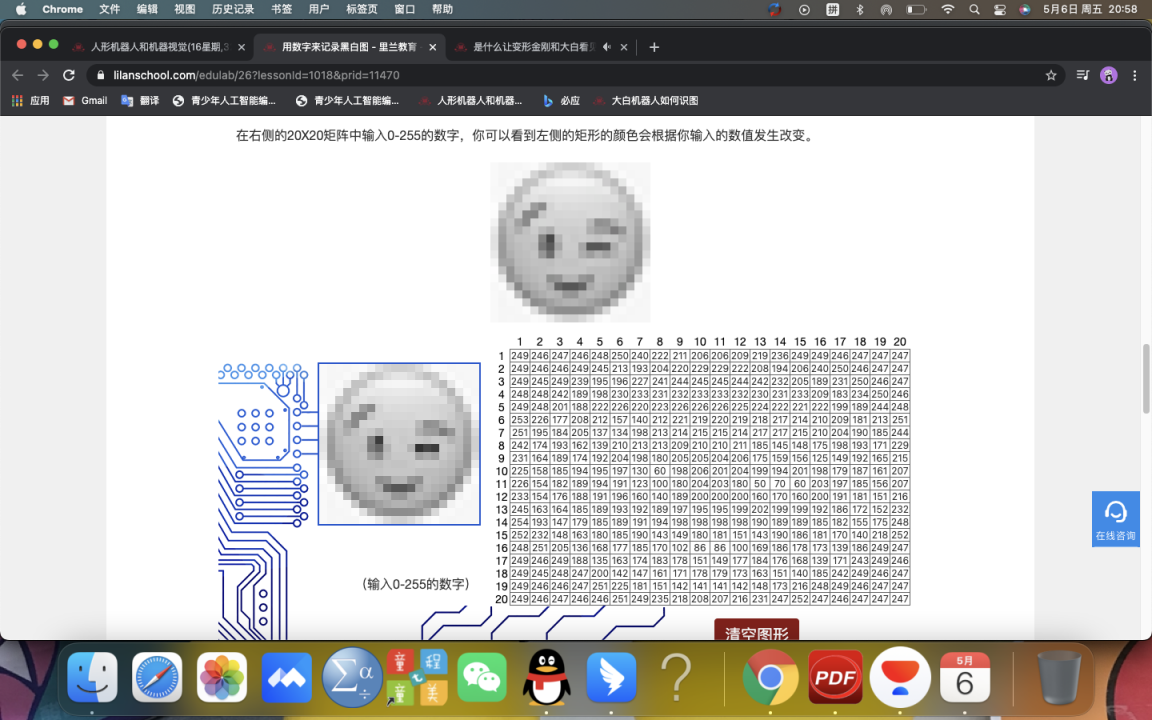This screenshot has width=1152, height=720.
Task: Close the 人形机器人和机器视觉 tab
Action: (x=241, y=47)
